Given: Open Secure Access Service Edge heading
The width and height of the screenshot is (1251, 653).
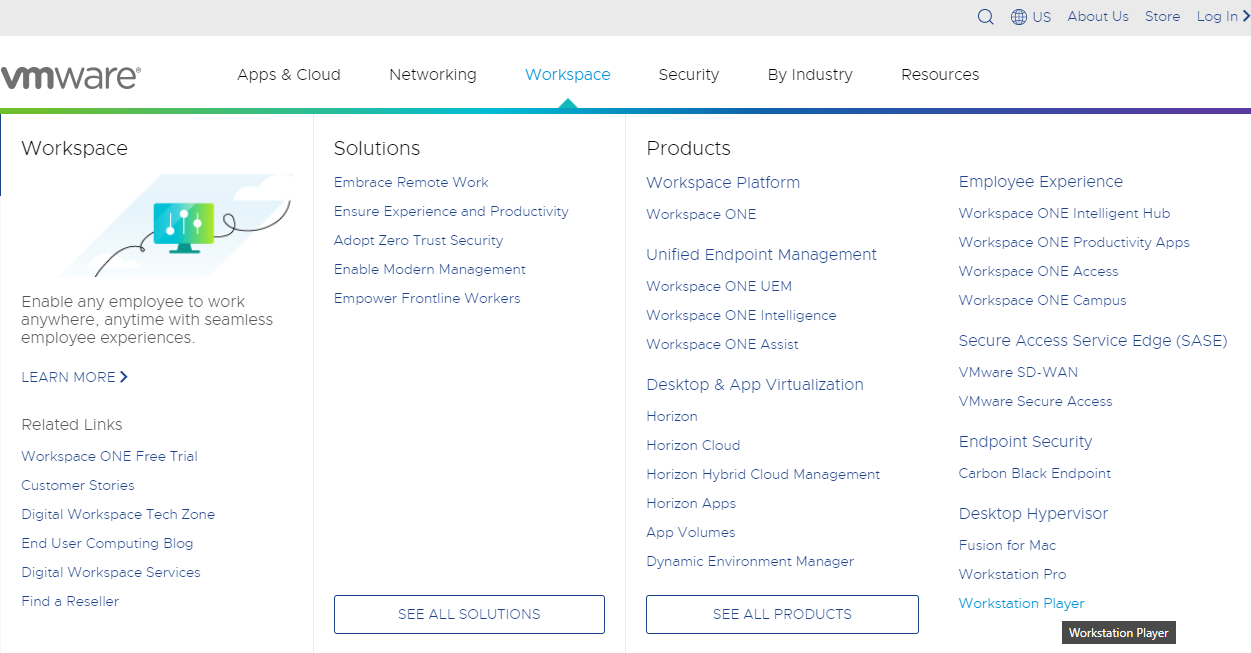Looking at the screenshot, I should [x=1093, y=341].
